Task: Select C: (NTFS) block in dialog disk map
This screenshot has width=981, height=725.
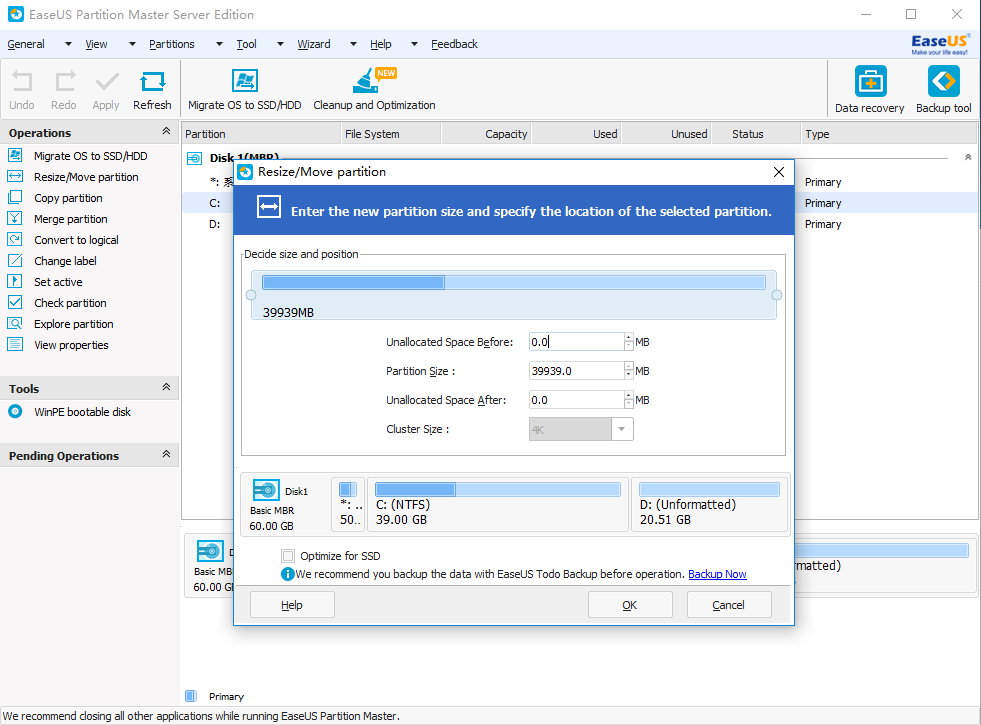Action: pyautogui.click(x=498, y=504)
